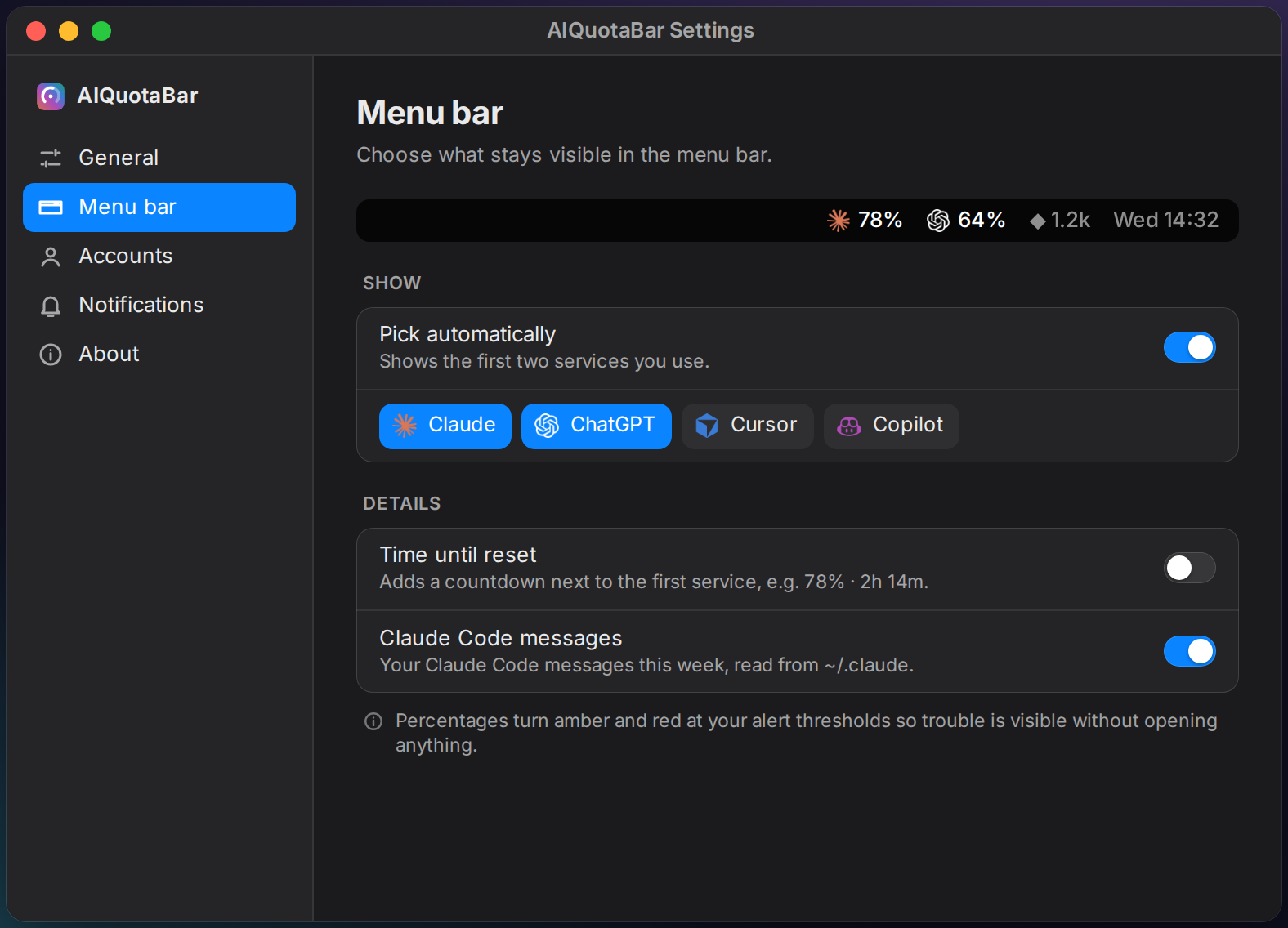Deselect the Claude service chip

point(445,426)
